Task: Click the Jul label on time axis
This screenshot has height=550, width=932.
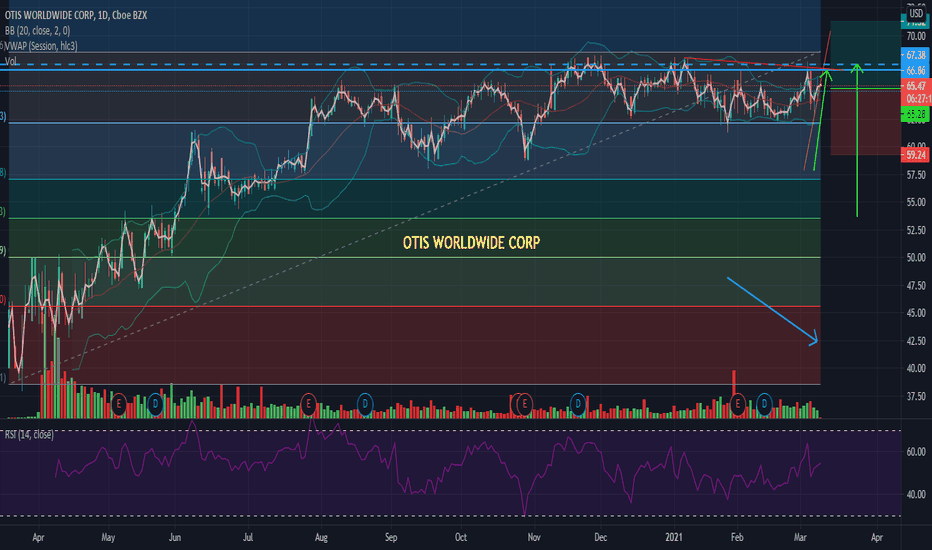Action: (248, 538)
